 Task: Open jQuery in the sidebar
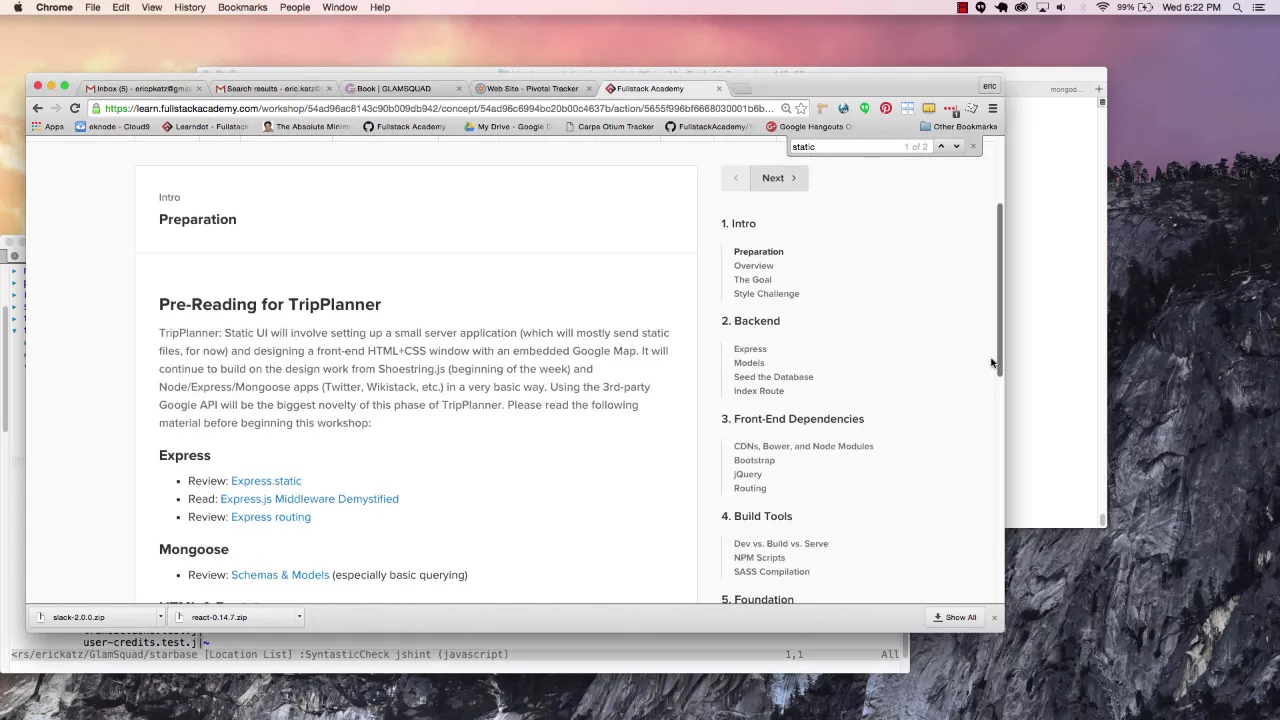point(747,475)
